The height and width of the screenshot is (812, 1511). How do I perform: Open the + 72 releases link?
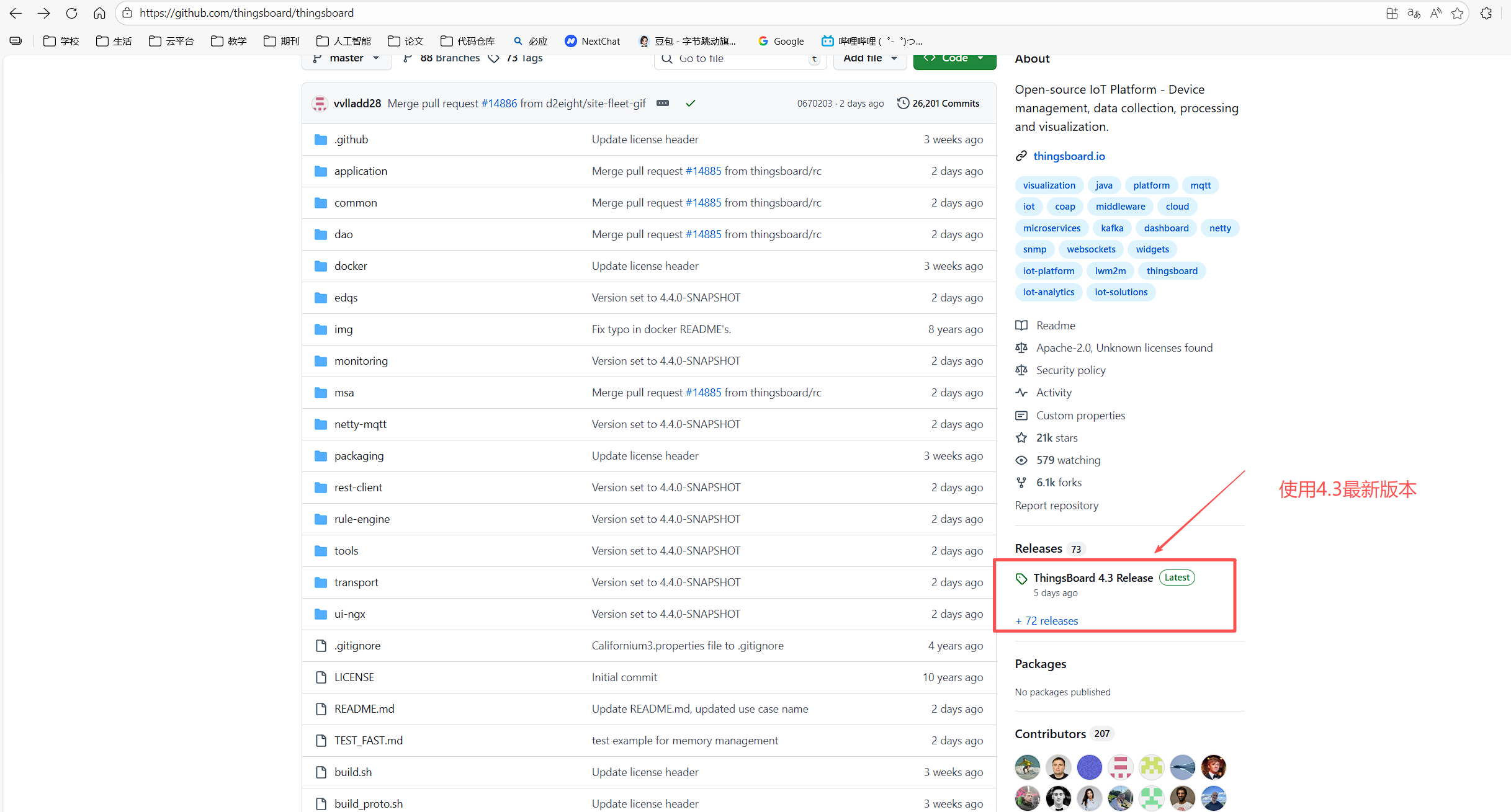(1047, 621)
